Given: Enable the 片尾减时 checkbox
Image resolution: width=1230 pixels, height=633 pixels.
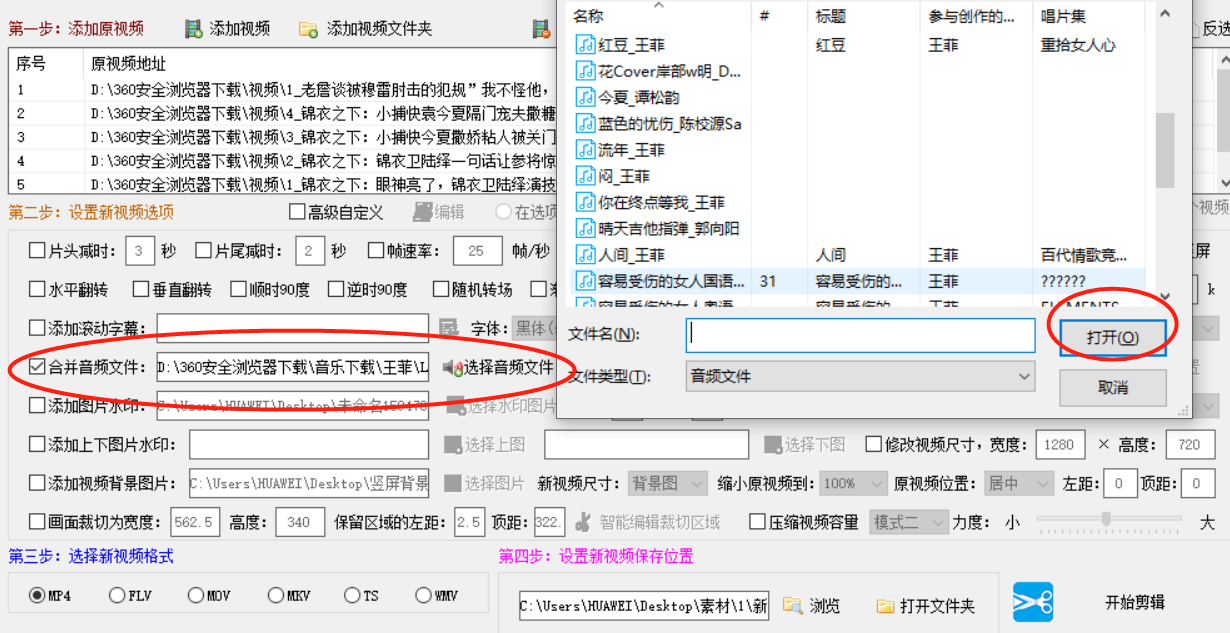Looking at the screenshot, I should [203, 251].
